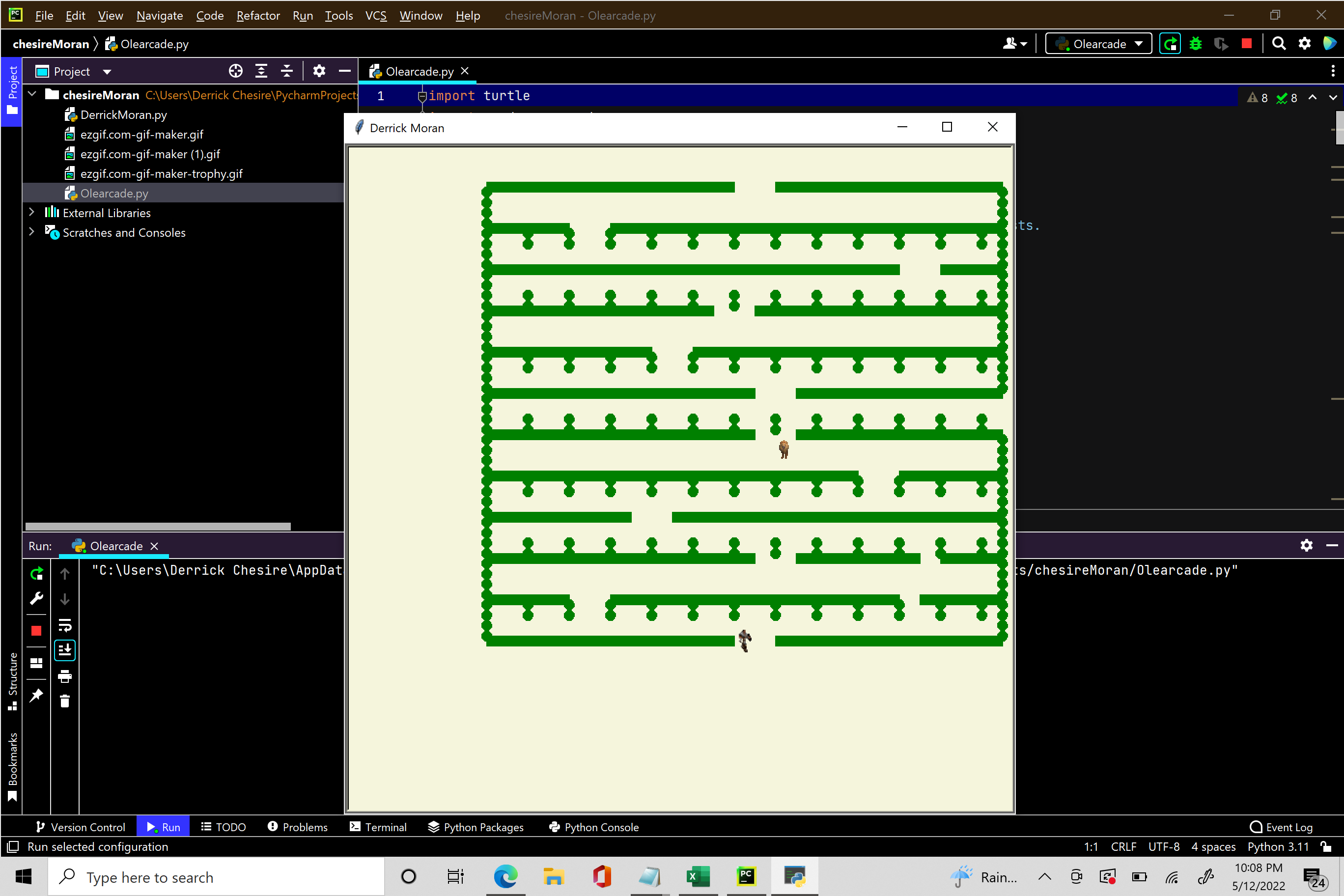This screenshot has height=896, width=1344.
Task: Pin the Run tab
Action: point(36,695)
